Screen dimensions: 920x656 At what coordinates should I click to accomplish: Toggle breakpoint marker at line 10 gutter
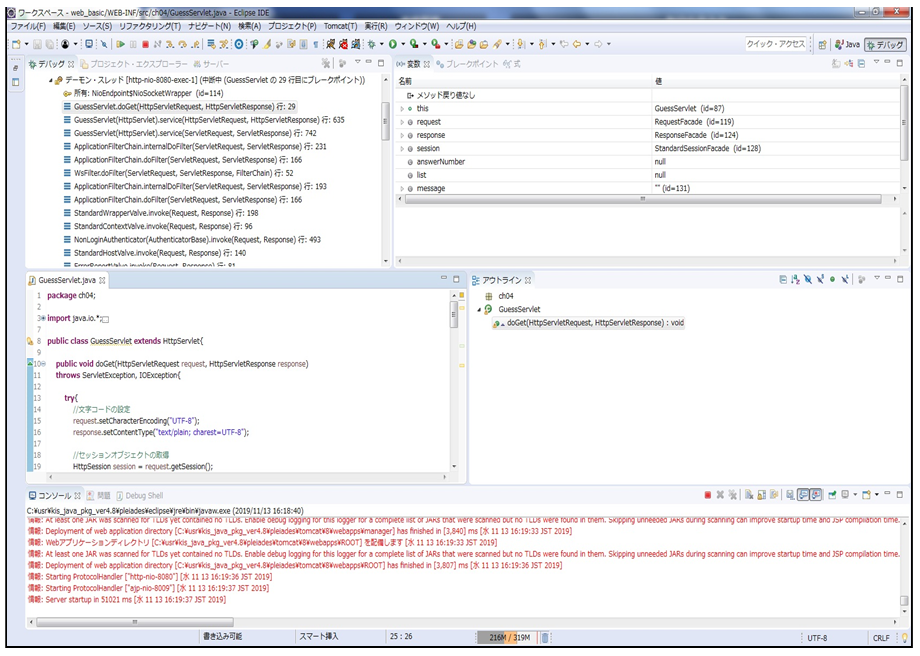click(31, 364)
